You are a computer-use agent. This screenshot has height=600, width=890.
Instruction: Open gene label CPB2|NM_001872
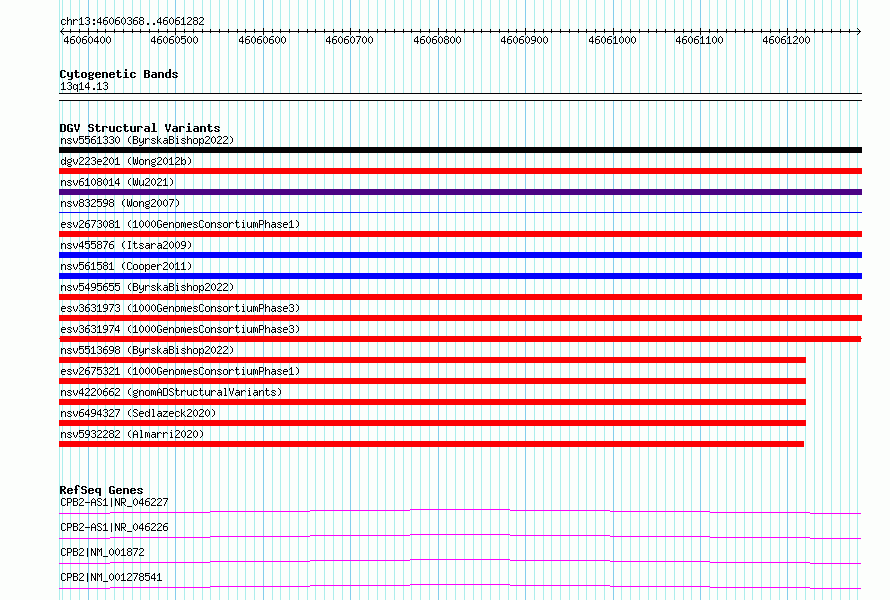(102, 552)
